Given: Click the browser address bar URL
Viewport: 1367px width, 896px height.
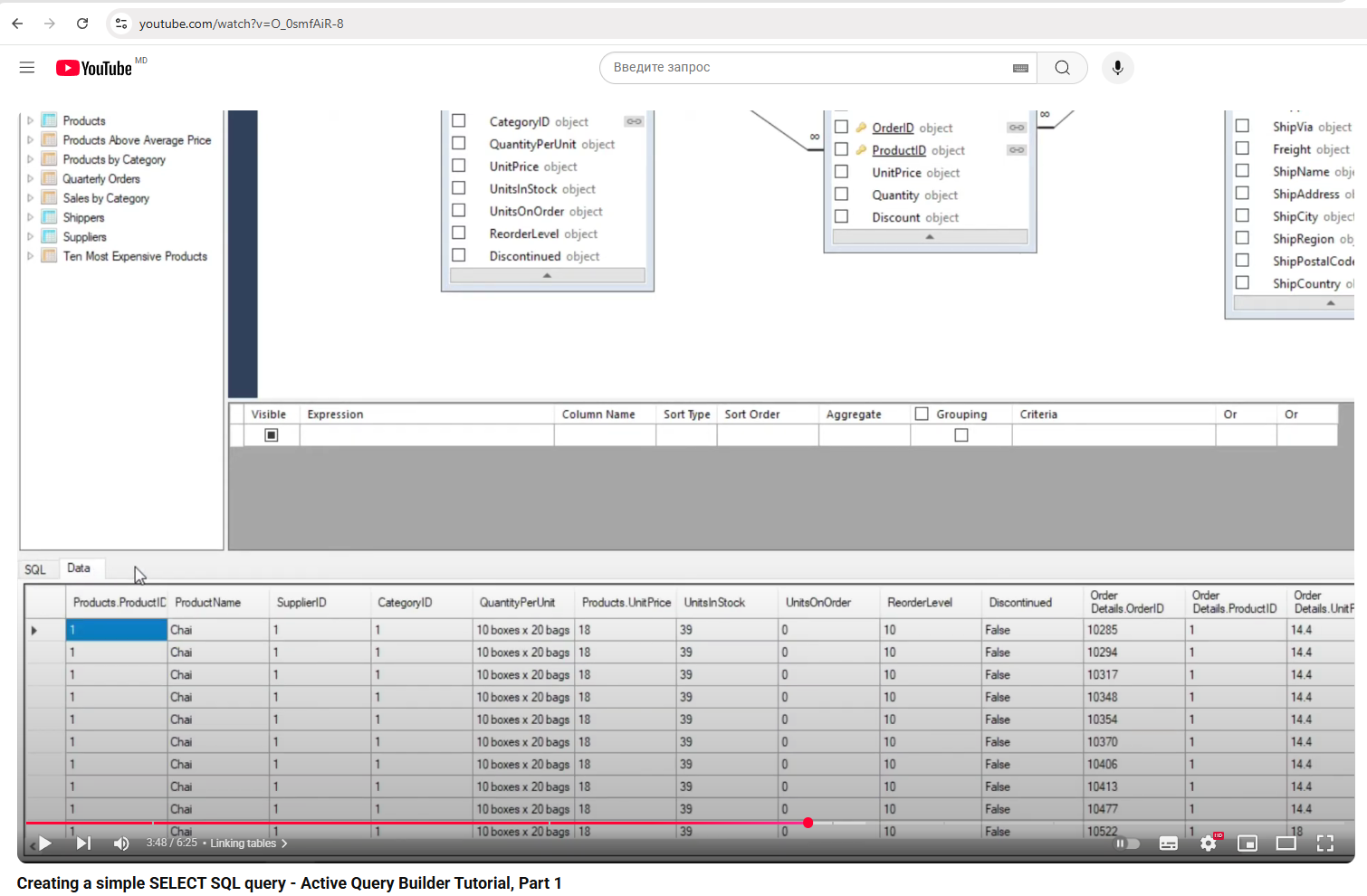Looking at the screenshot, I should point(242,24).
